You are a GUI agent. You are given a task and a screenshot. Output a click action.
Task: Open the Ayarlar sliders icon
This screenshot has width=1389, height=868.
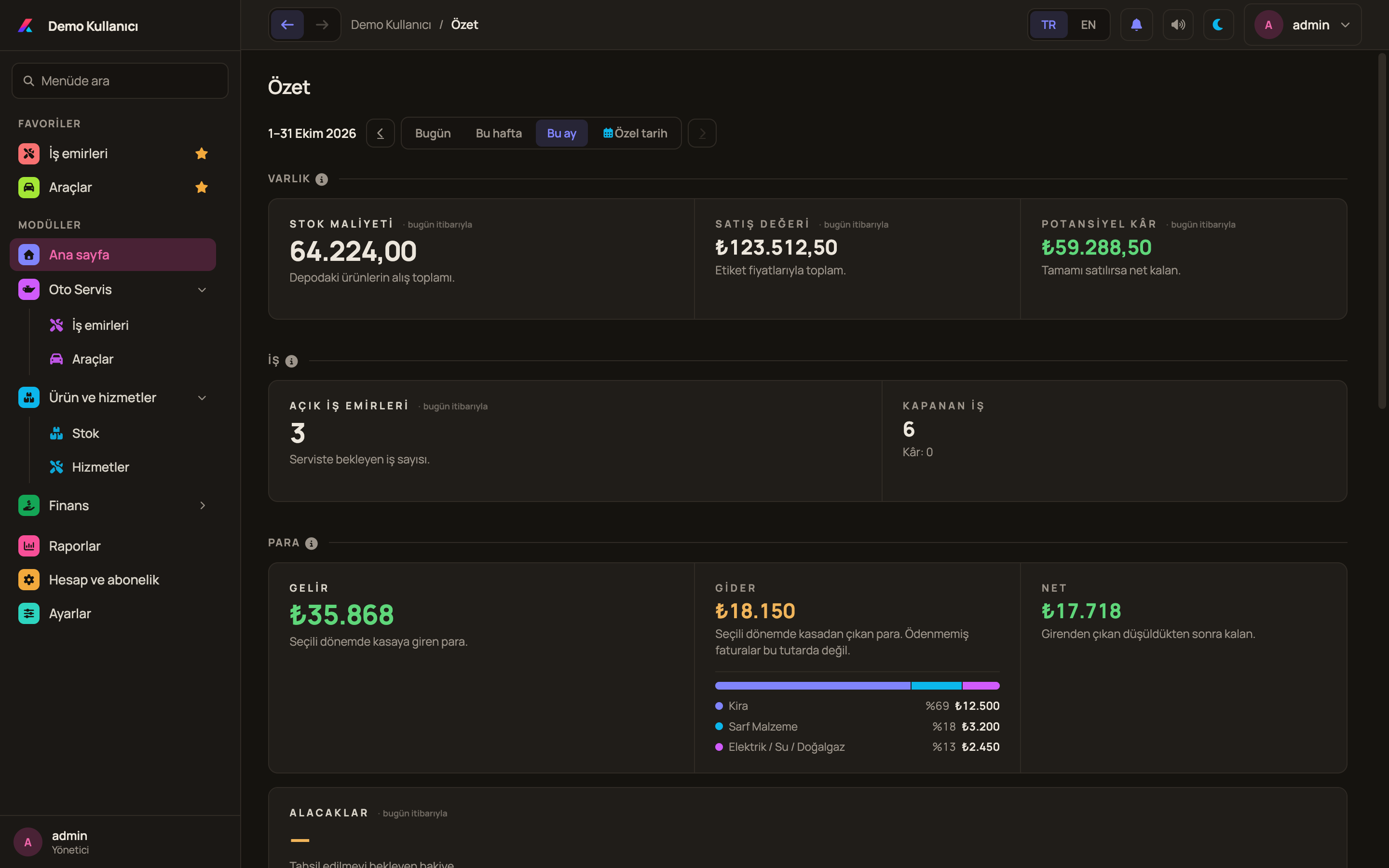[x=29, y=614]
